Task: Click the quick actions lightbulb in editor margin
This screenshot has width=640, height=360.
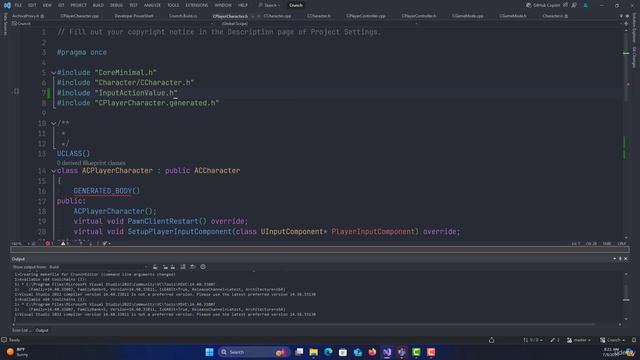Action: tap(16, 91)
